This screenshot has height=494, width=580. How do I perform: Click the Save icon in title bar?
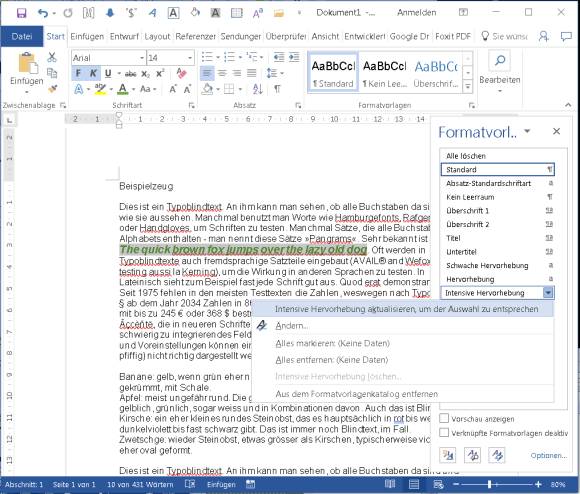point(21,13)
